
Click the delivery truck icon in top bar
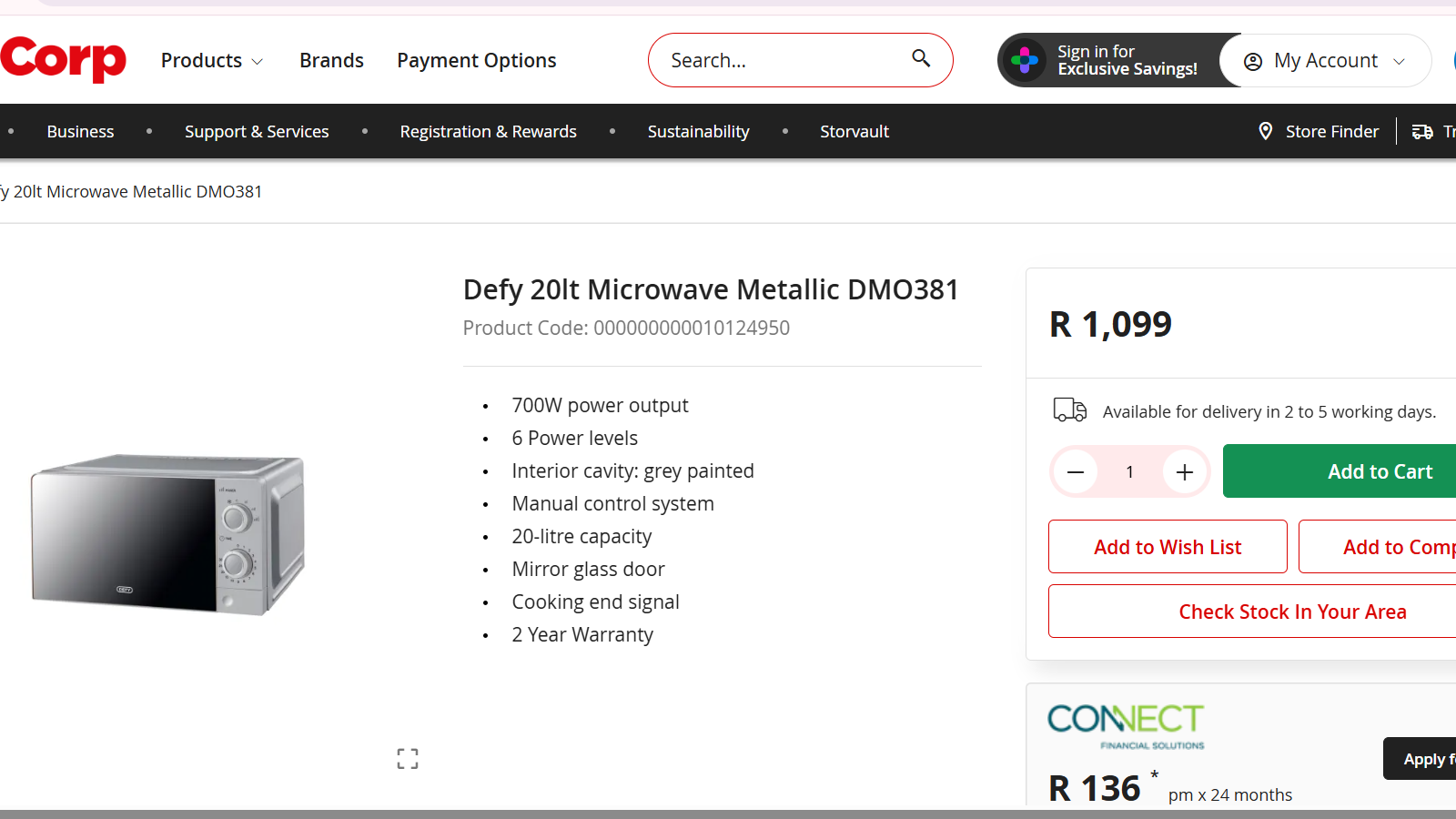pyautogui.click(x=1422, y=132)
